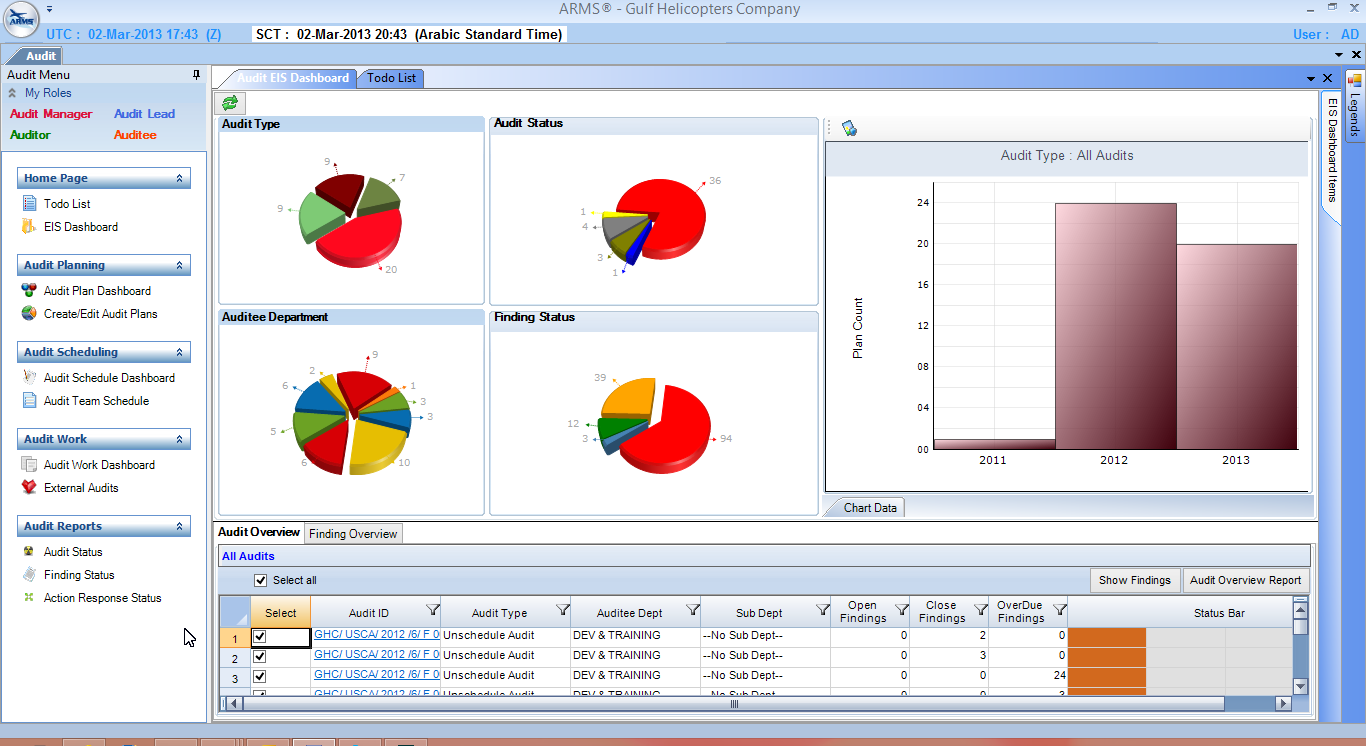Click the Audit Team Schedule icon
1367x746 pixels.
(x=29, y=401)
